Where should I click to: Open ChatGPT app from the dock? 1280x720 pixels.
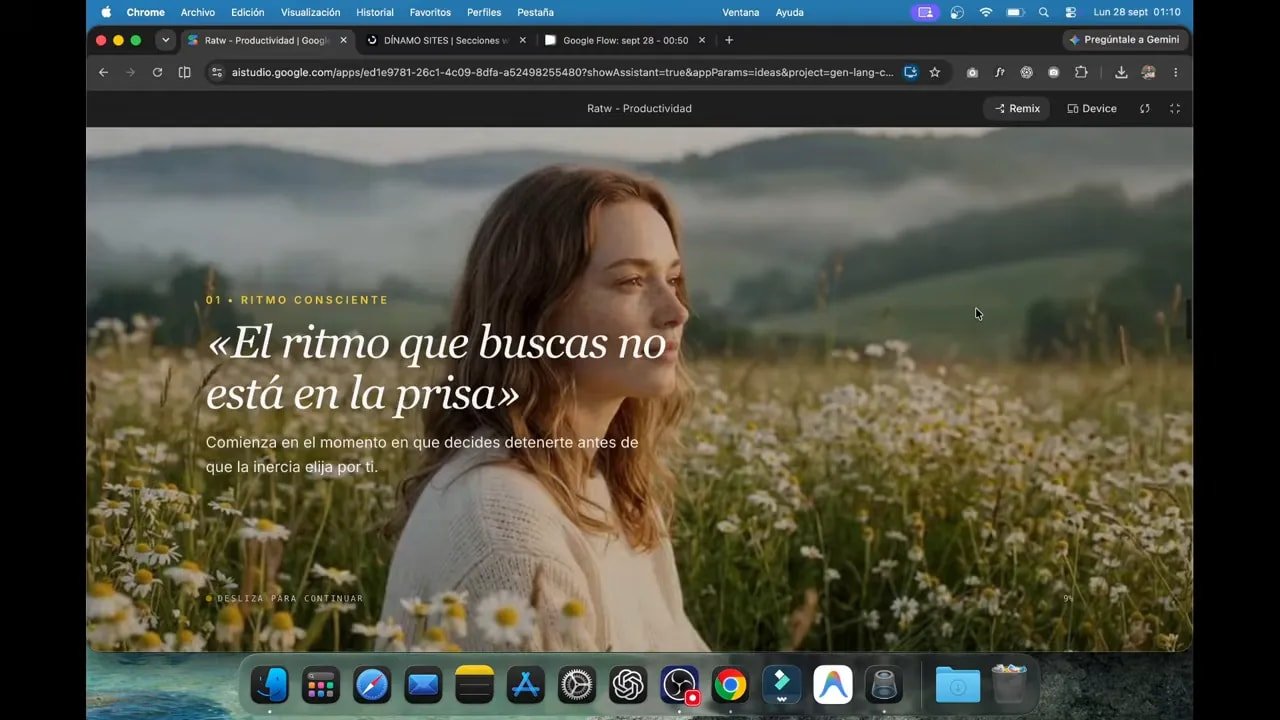(628, 685)
